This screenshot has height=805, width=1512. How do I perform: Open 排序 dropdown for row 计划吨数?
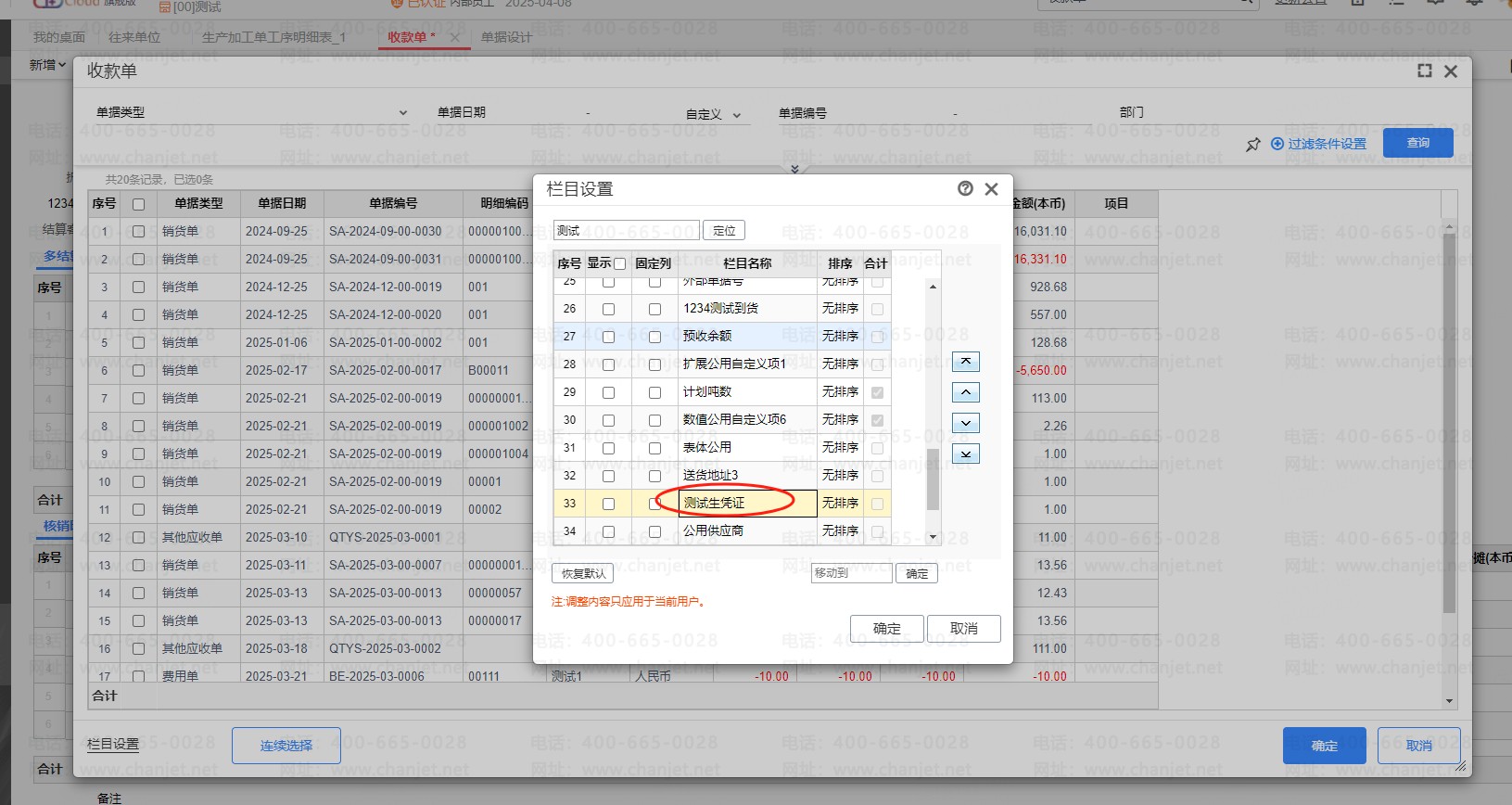coord(840,391)
